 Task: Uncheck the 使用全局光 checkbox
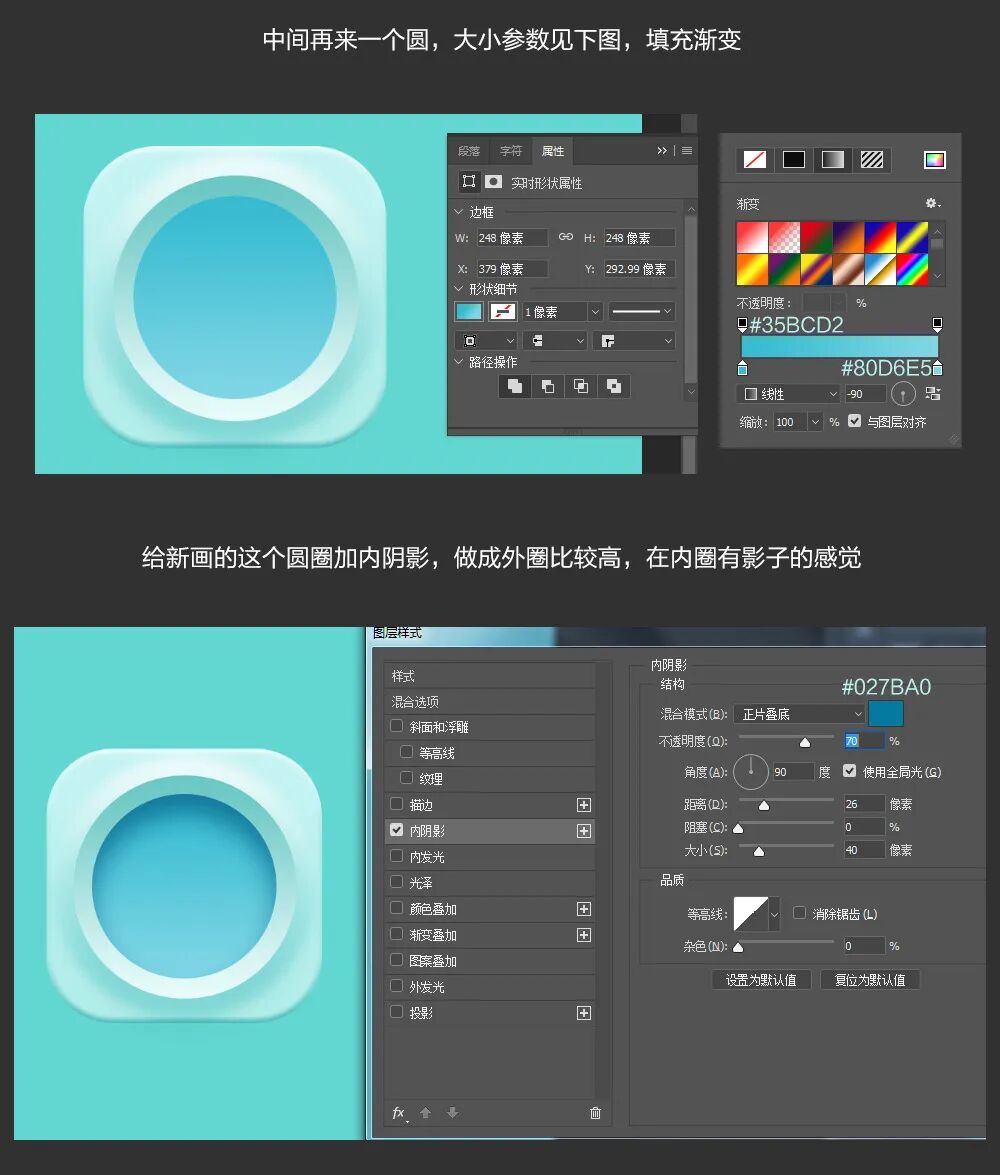850,771
